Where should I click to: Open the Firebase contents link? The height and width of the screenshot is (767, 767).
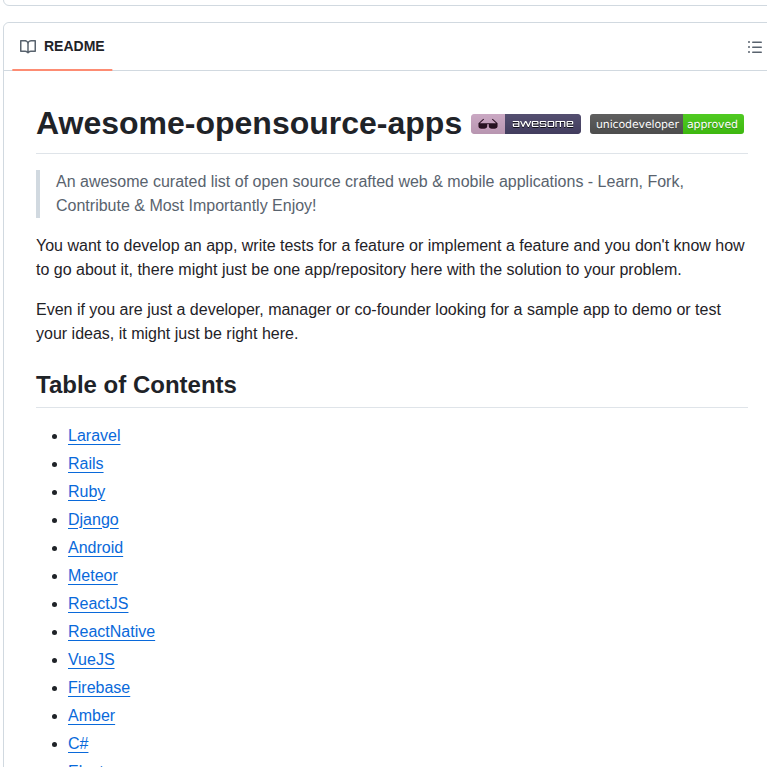tap(99, 687)
